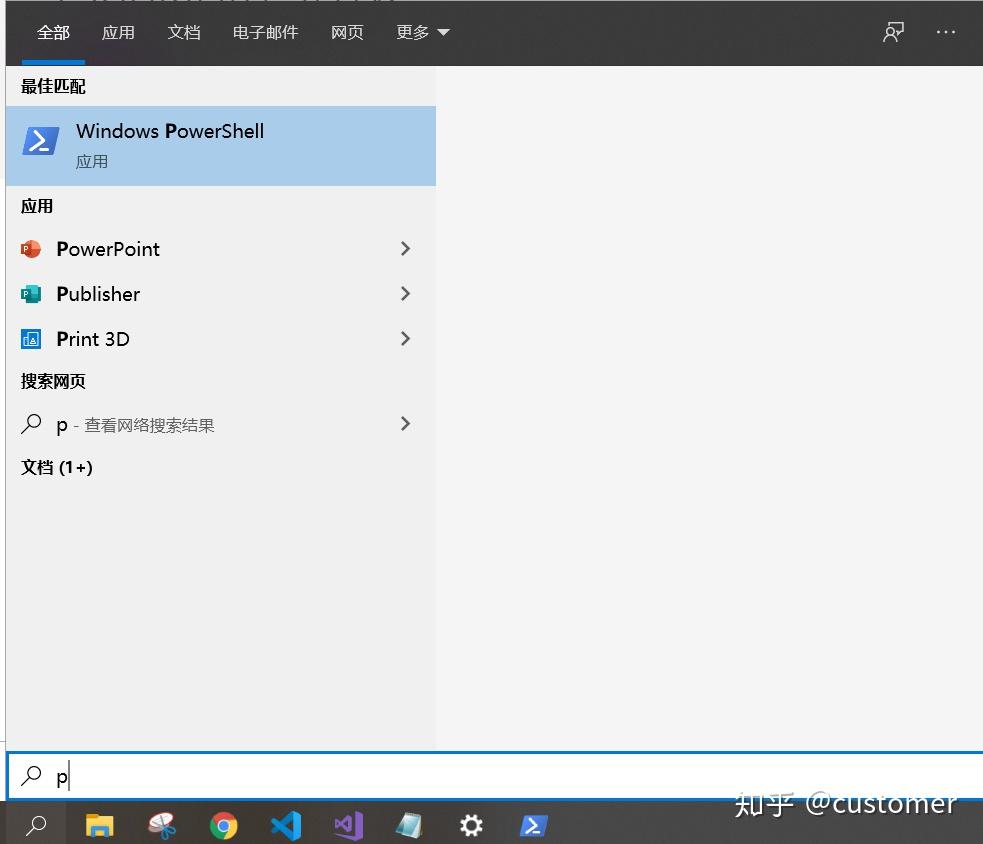Click the taskbar search magnifier icon
The image size is (983, 844).
[36, 825]
